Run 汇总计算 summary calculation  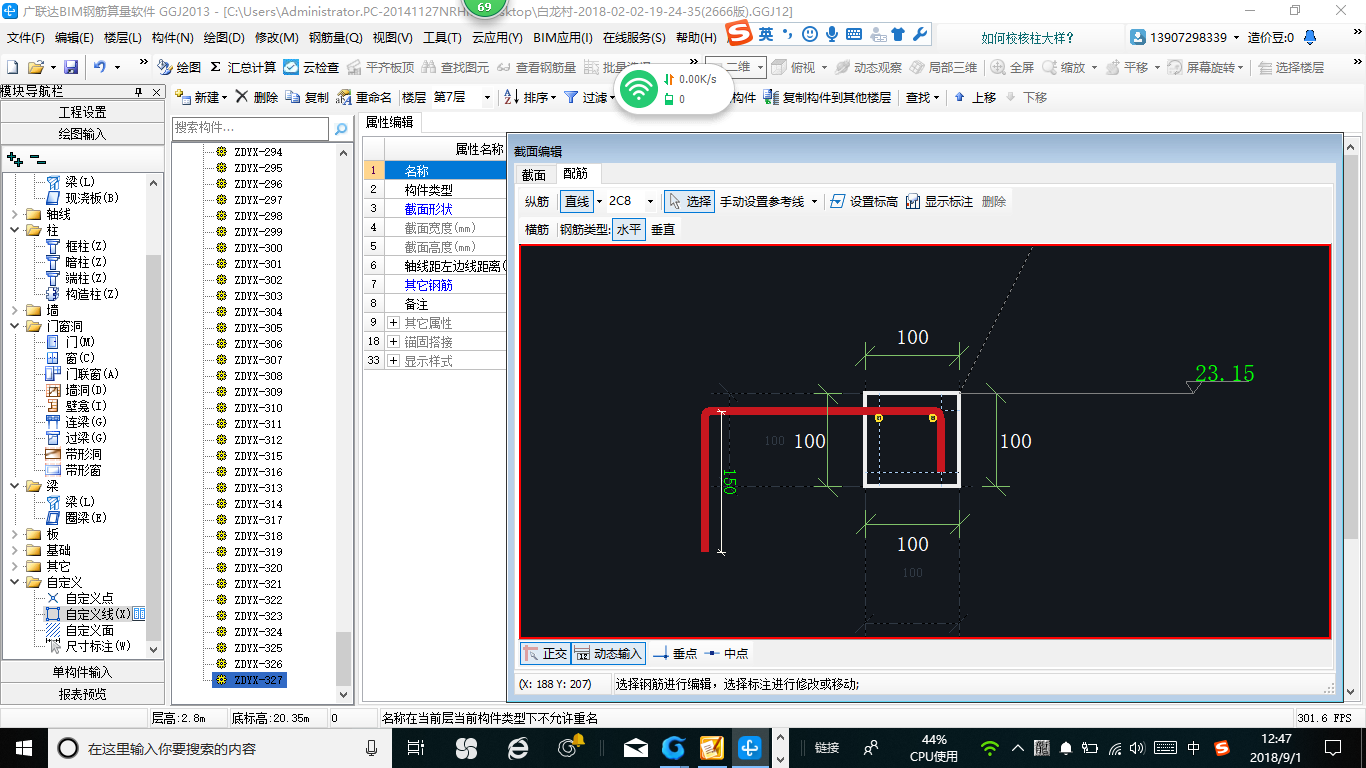coord(243,67)
